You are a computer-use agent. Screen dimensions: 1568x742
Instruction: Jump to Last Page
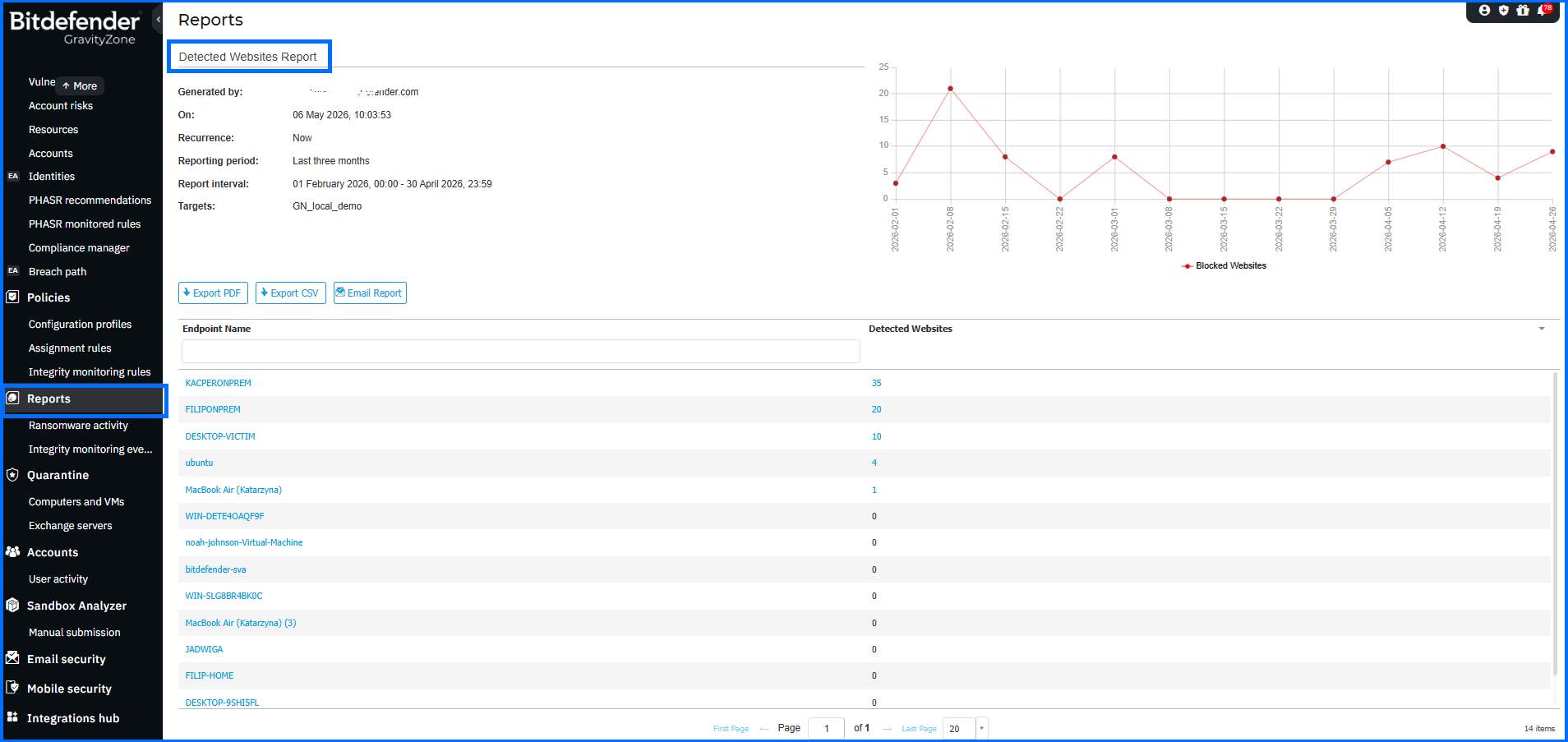pos(919,729)
